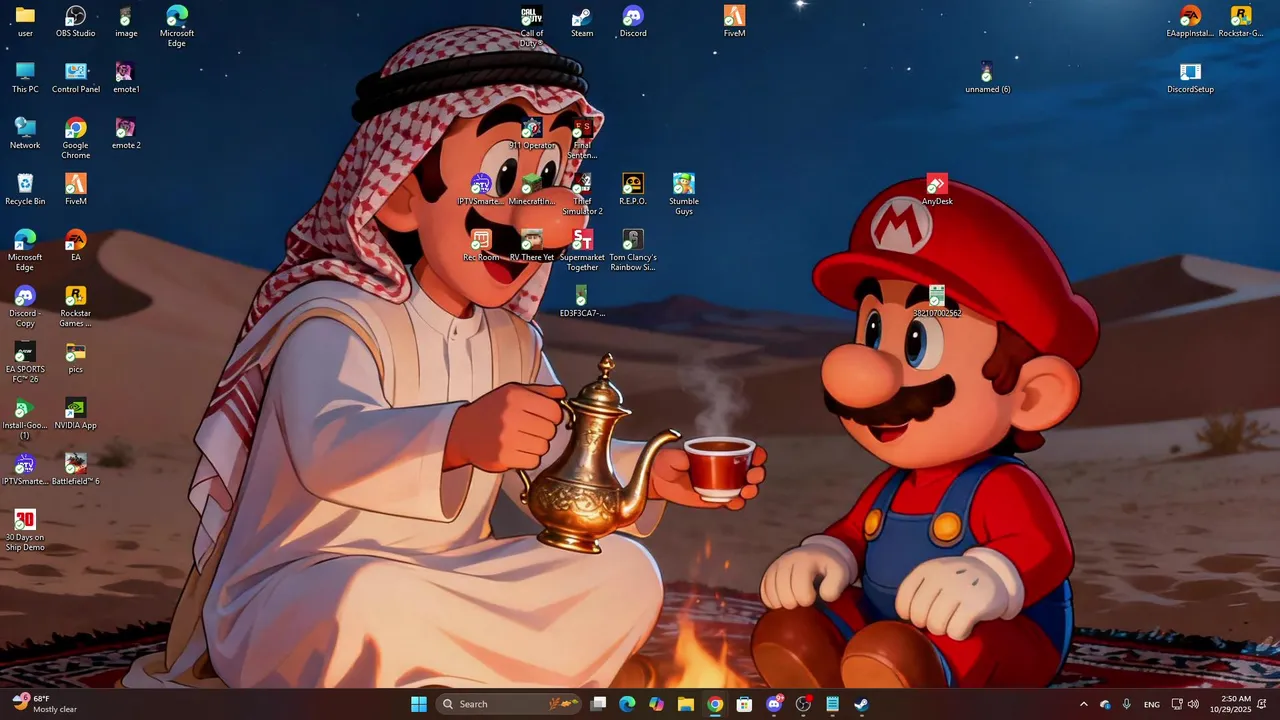The image size is (1280, 720).
Task: Select the EAappInstaller desktop icon
Action: (x=1190, y=21)
